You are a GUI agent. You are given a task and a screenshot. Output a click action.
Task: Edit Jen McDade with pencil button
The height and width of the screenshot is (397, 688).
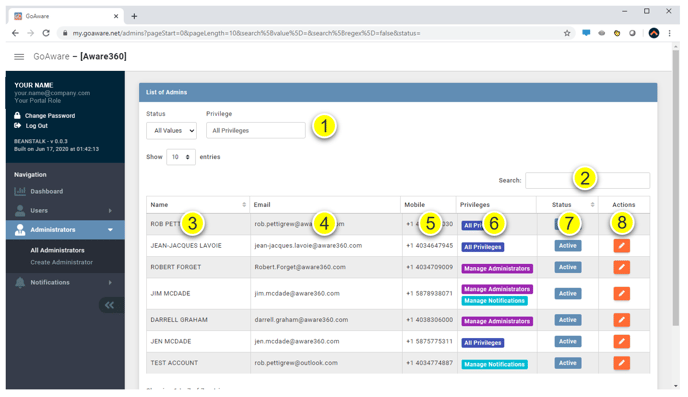click(x=621, y=341)
